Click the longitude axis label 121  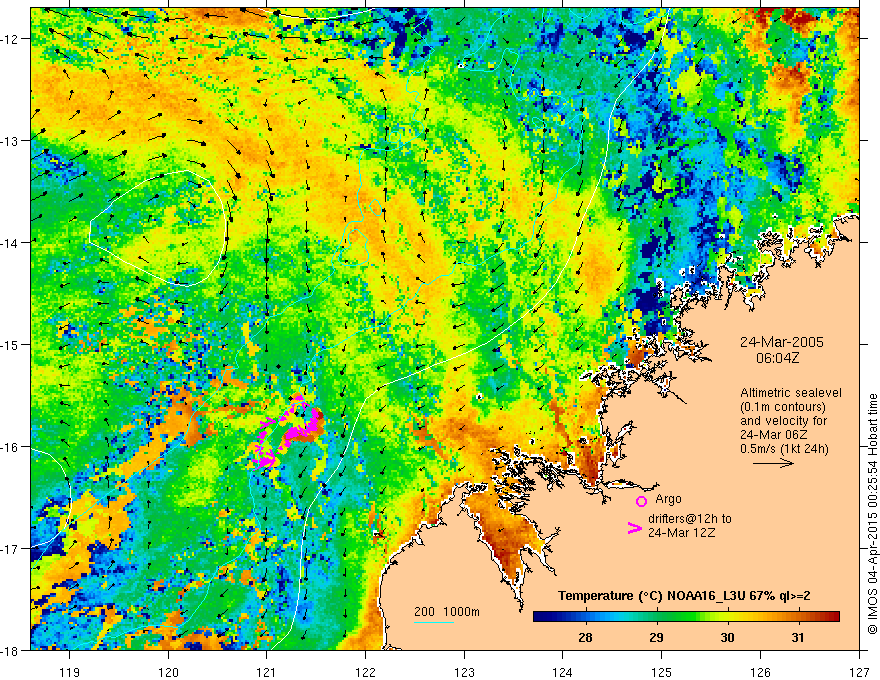(x=267, y=672)
